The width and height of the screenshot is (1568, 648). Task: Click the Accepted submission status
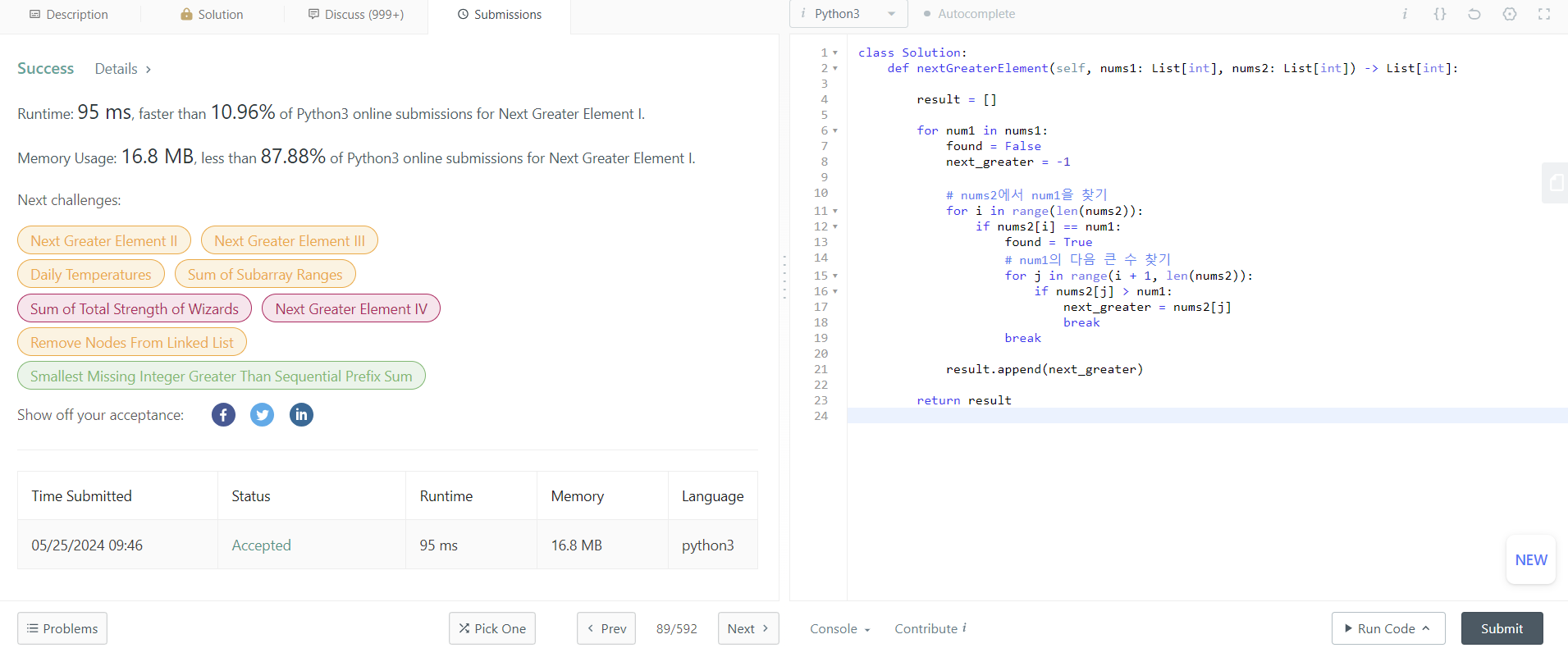point(261,545)
